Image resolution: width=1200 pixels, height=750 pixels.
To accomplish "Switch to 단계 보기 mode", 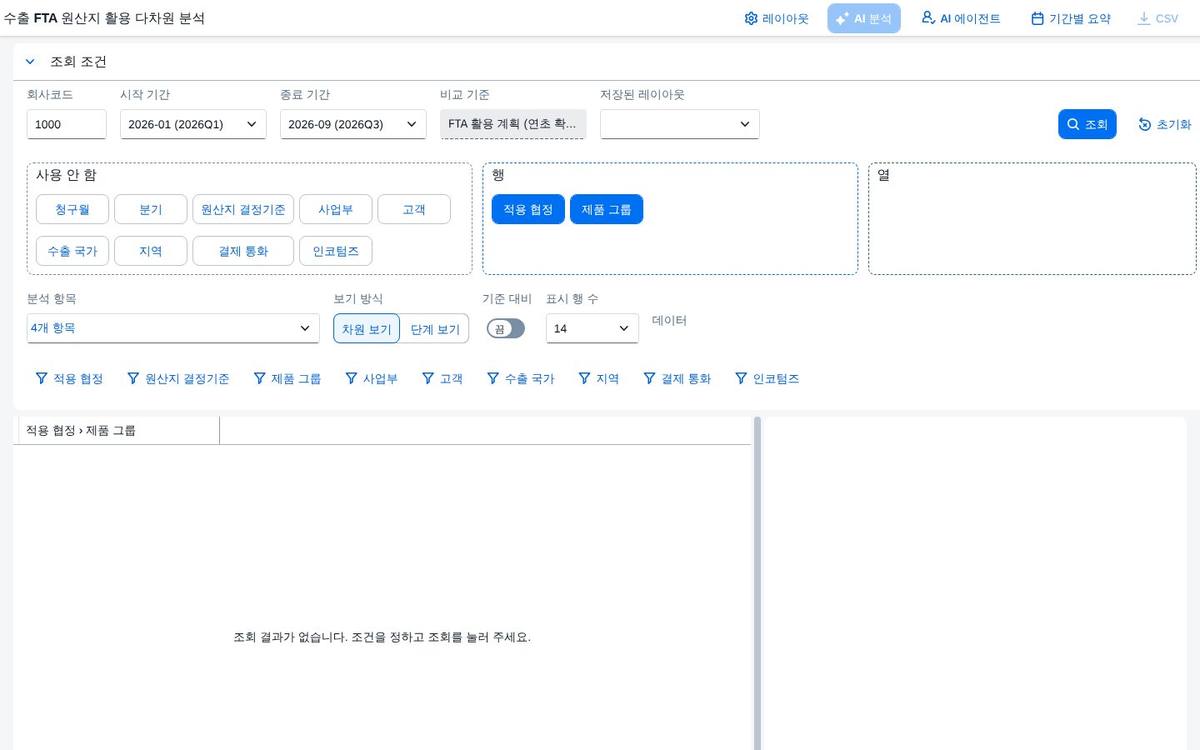I will click(434, 328).
